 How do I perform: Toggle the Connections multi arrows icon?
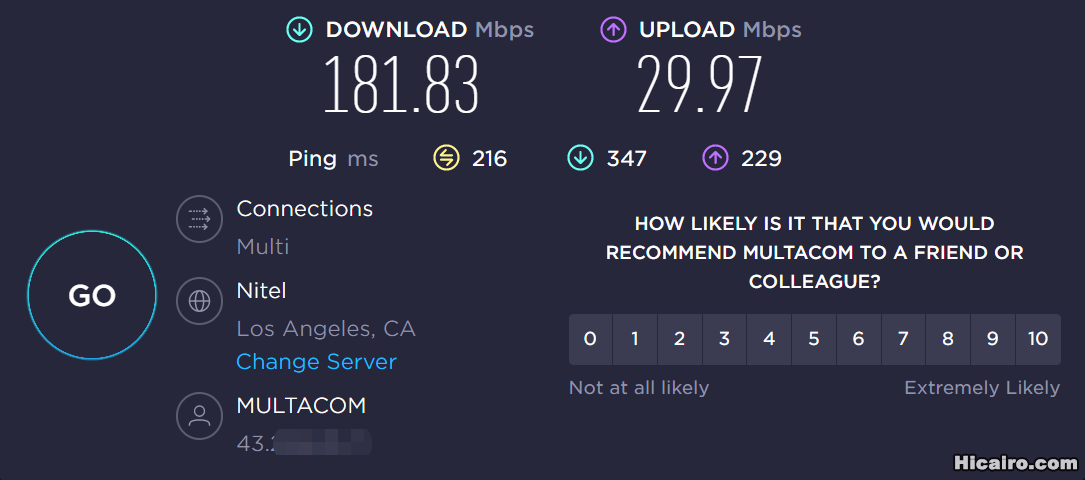click(x=199, y=219)
